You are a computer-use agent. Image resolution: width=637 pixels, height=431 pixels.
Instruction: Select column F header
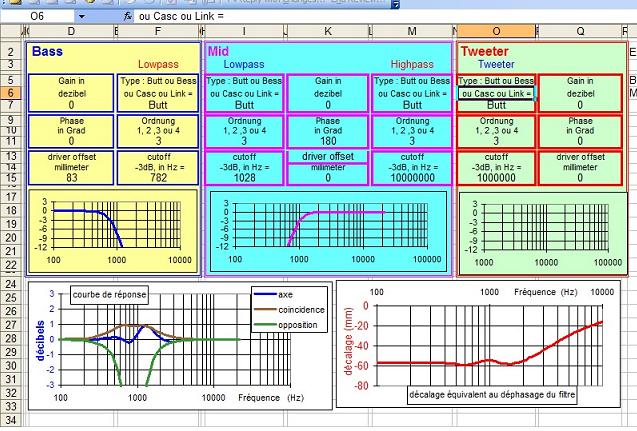pyautogui.click(x=158, y=31)
